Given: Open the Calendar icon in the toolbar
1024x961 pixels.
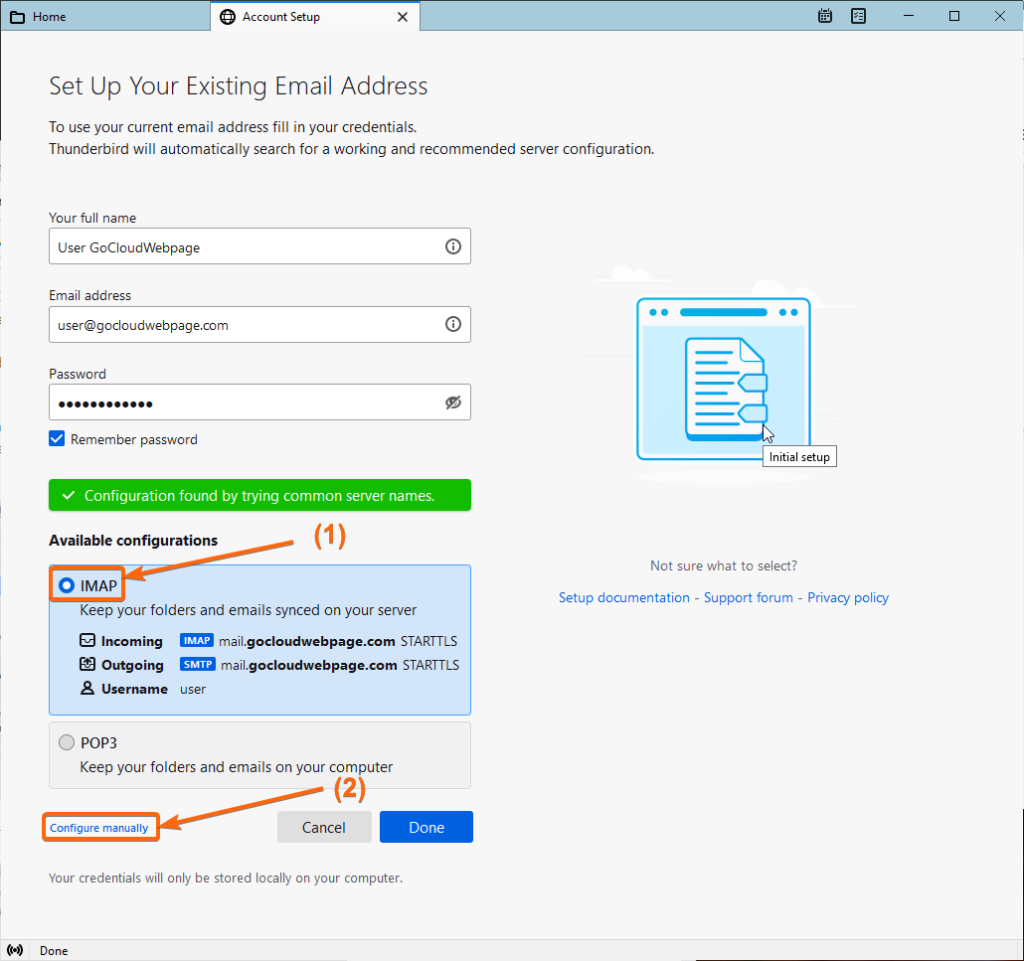Looking at the screenshot, I should 824,16.
